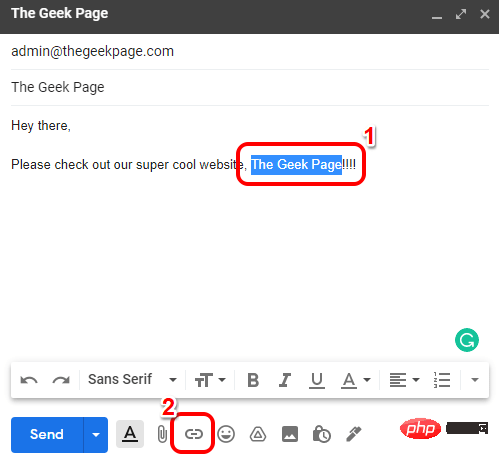This screenshot has height=461, width=499.
Task: Toggle italic formatting
Action: pyautogui.click(x=285, y=380)
